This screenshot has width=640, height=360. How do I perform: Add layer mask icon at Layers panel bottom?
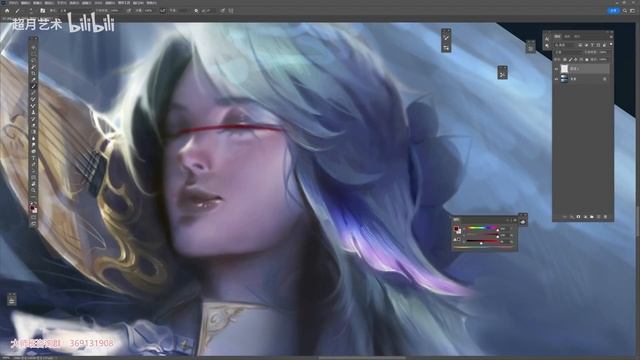tap(578, 217)
